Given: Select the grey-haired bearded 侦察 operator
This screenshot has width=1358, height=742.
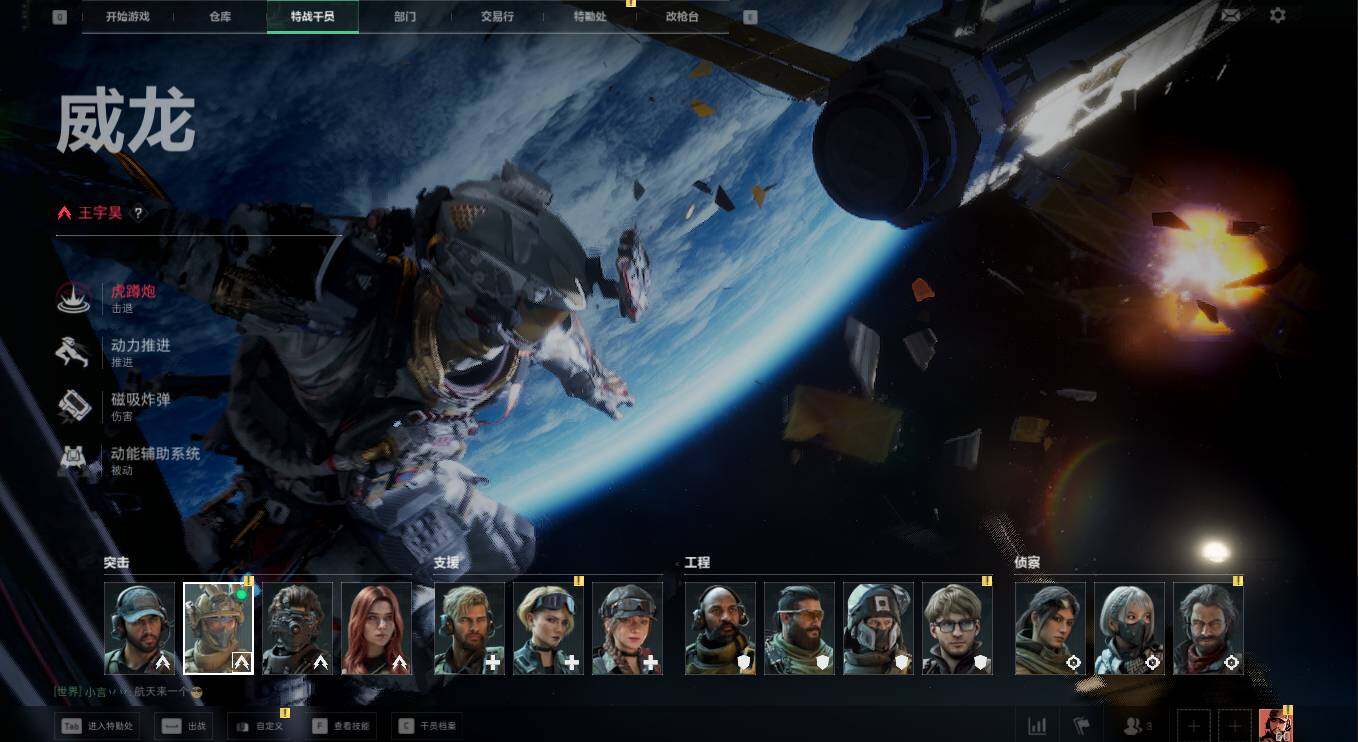Looking at the screenshot, I should point(1208,628).
